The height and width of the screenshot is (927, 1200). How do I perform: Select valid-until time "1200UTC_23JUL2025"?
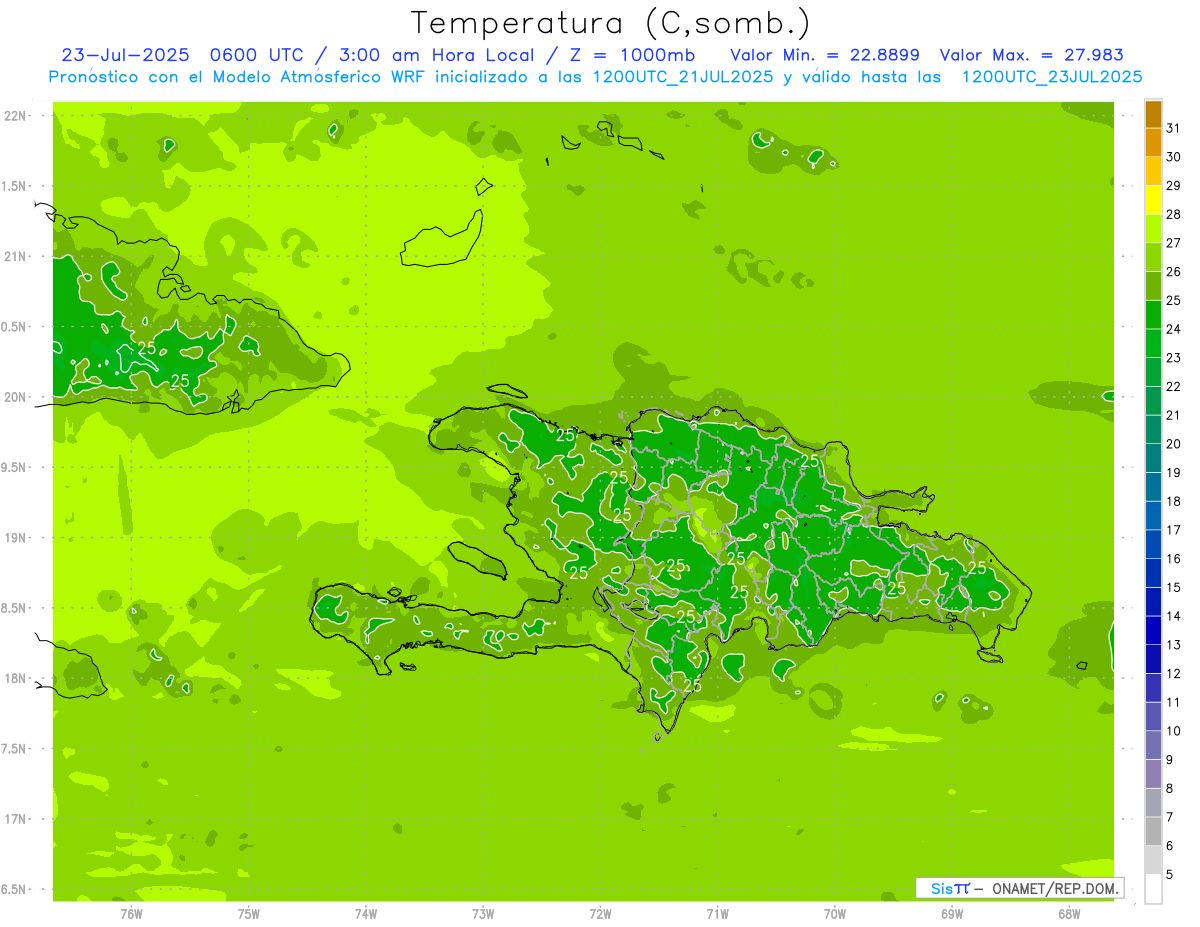click(x=1051, y=76)
